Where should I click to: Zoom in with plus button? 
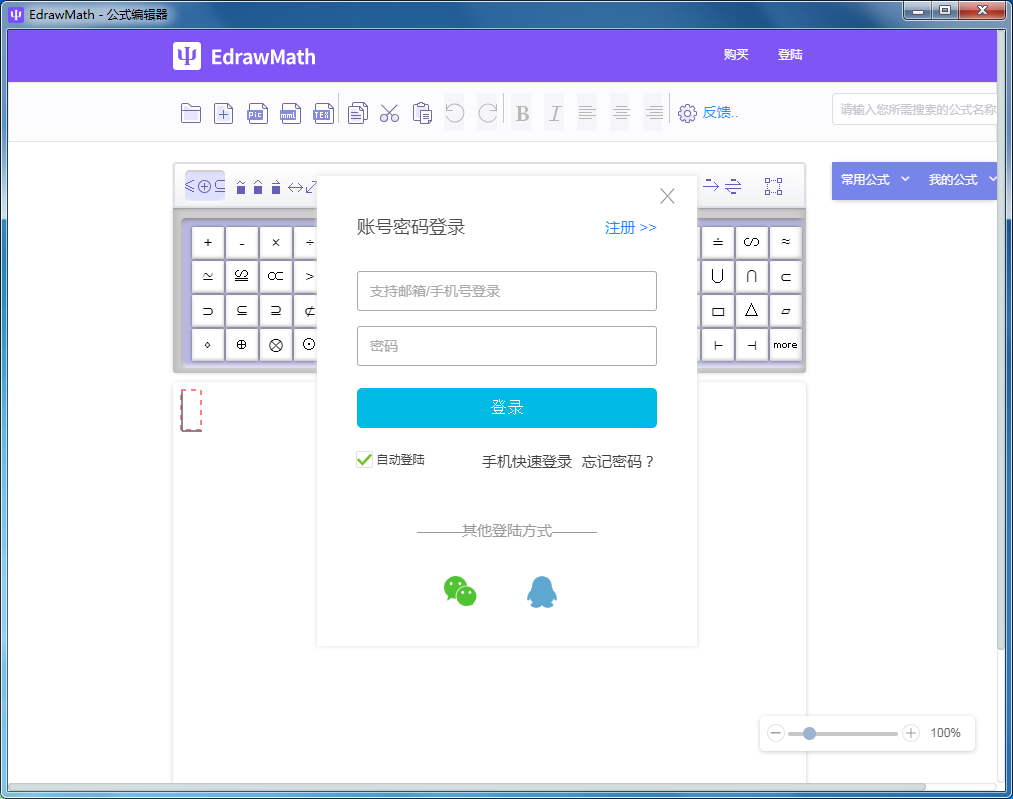(911, 733)
